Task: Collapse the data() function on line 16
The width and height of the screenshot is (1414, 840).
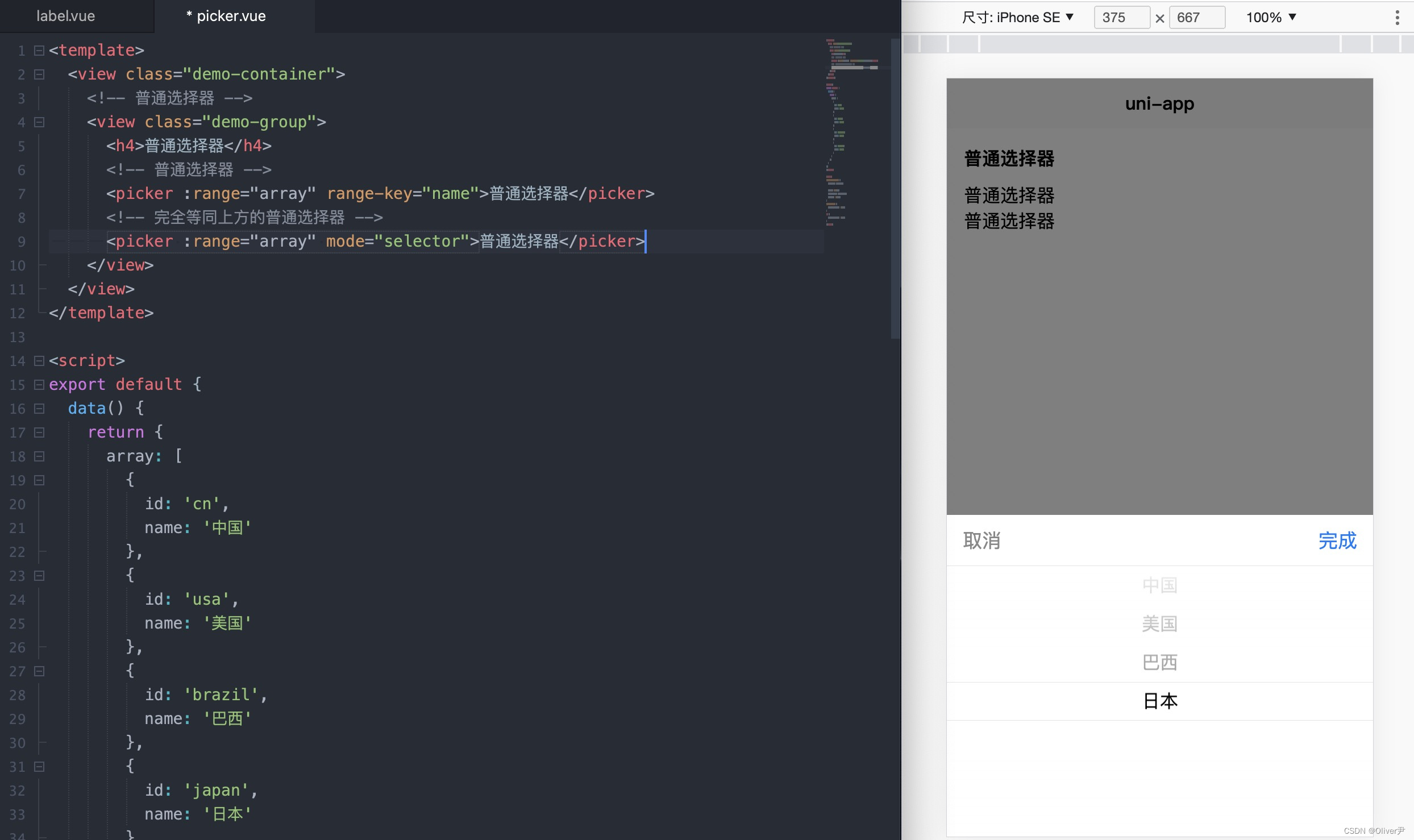Action: click(x=38, y=408)
